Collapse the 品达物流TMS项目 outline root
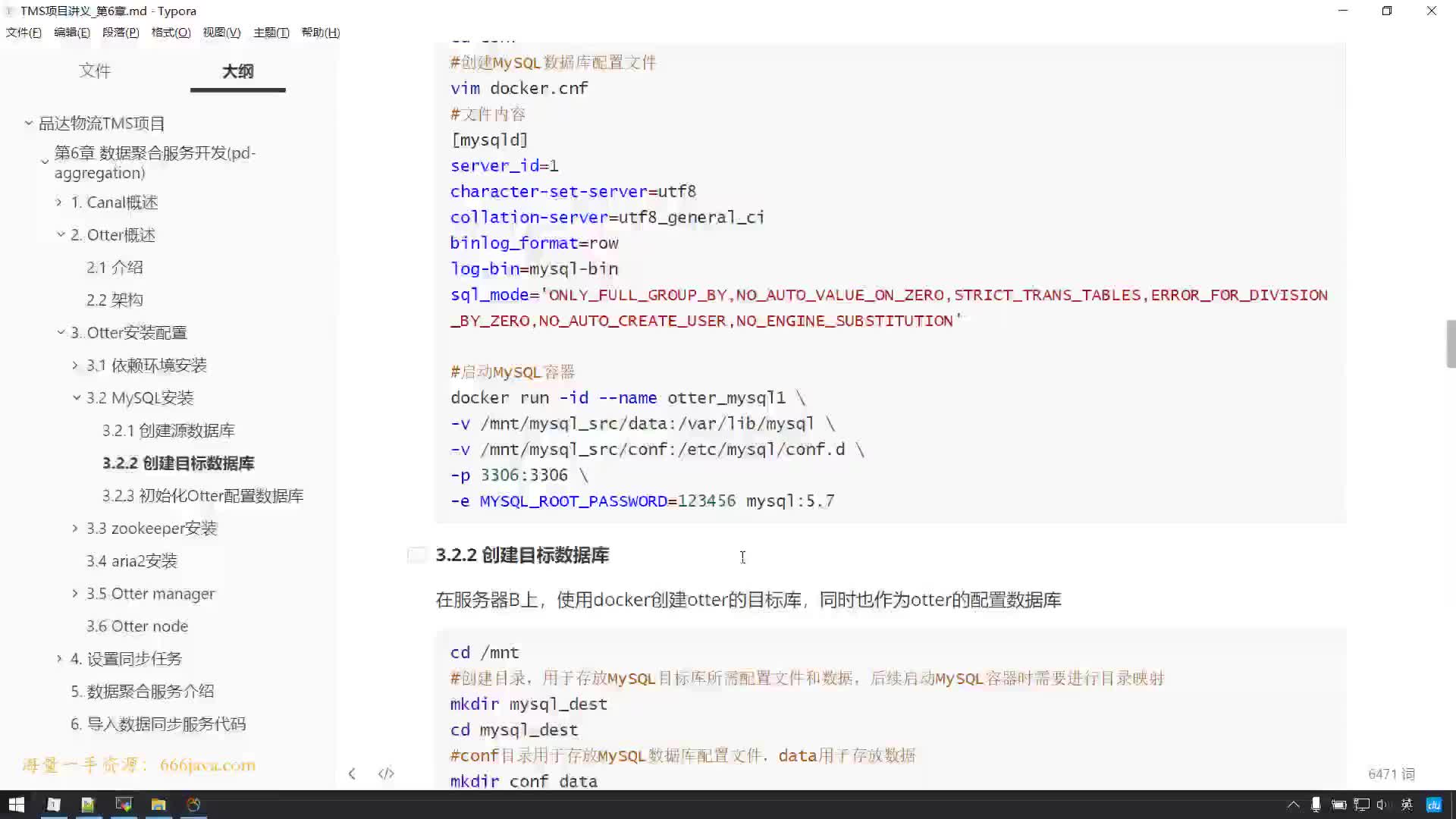This screenshot has height=819, width=1456. pos(28,123)
